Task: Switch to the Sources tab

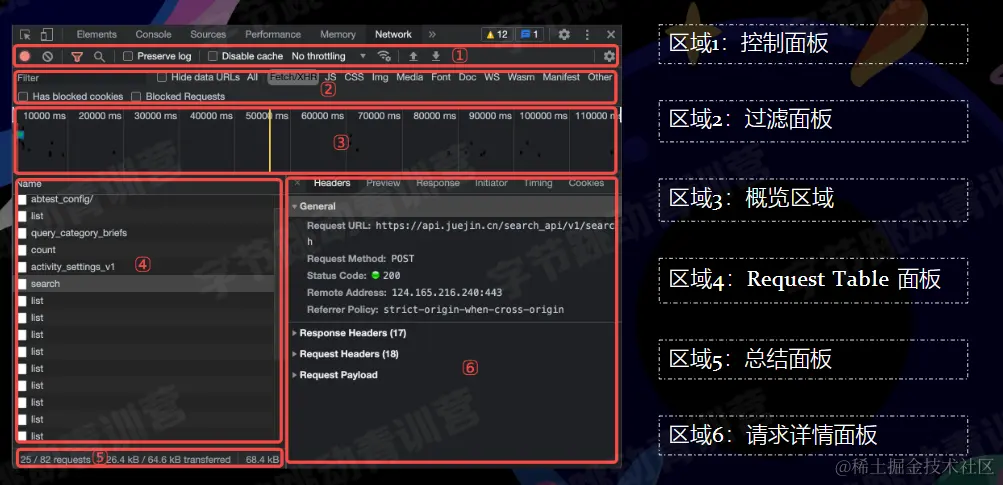Action: click(208, 35)
